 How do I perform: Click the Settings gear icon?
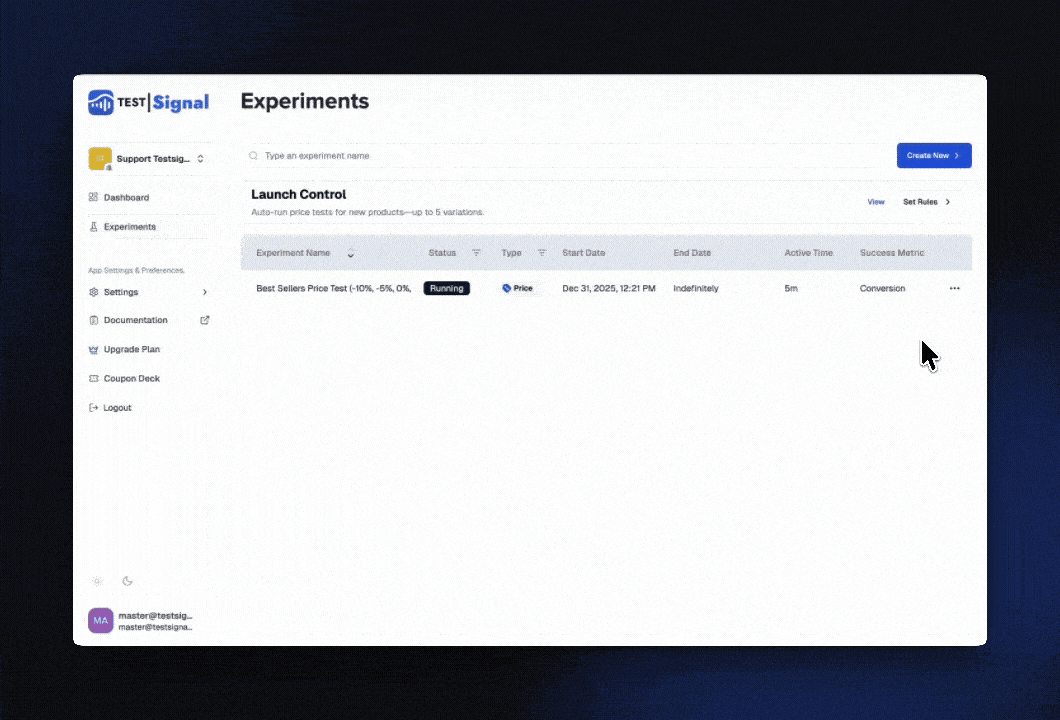[x=93, y=292]
